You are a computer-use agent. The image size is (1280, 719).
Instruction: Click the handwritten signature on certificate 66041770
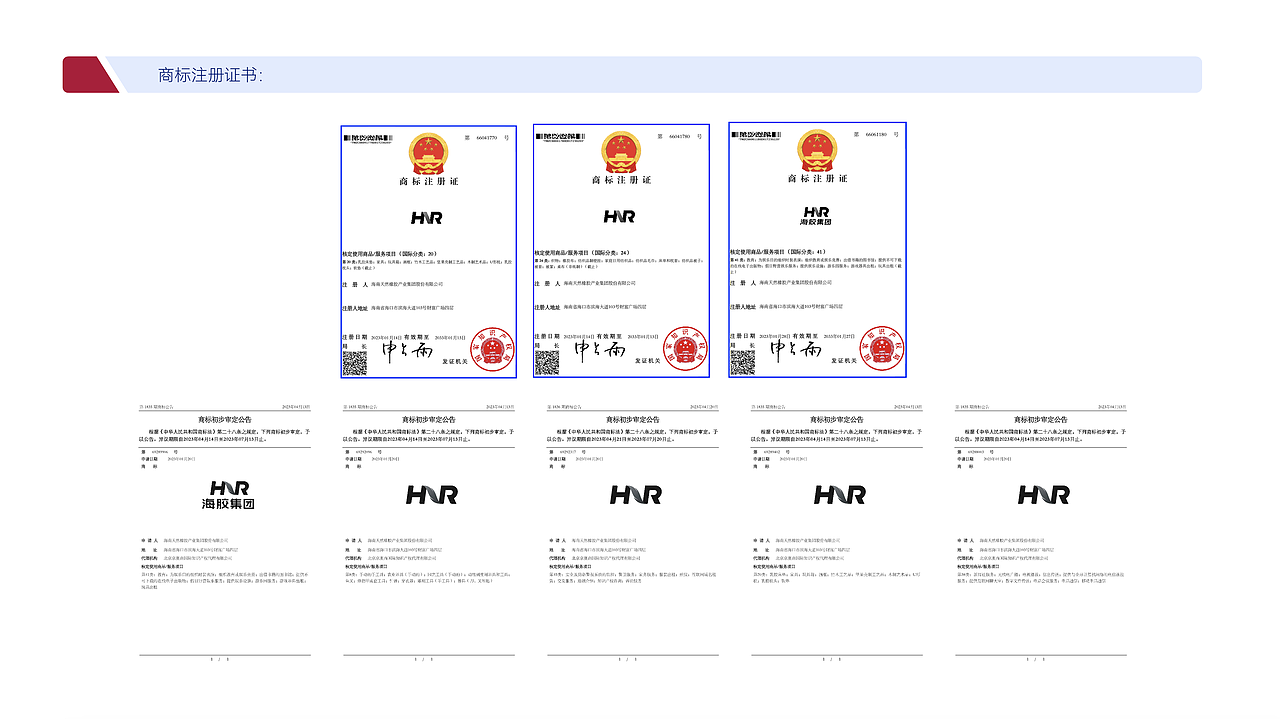[x=407, y=351]
